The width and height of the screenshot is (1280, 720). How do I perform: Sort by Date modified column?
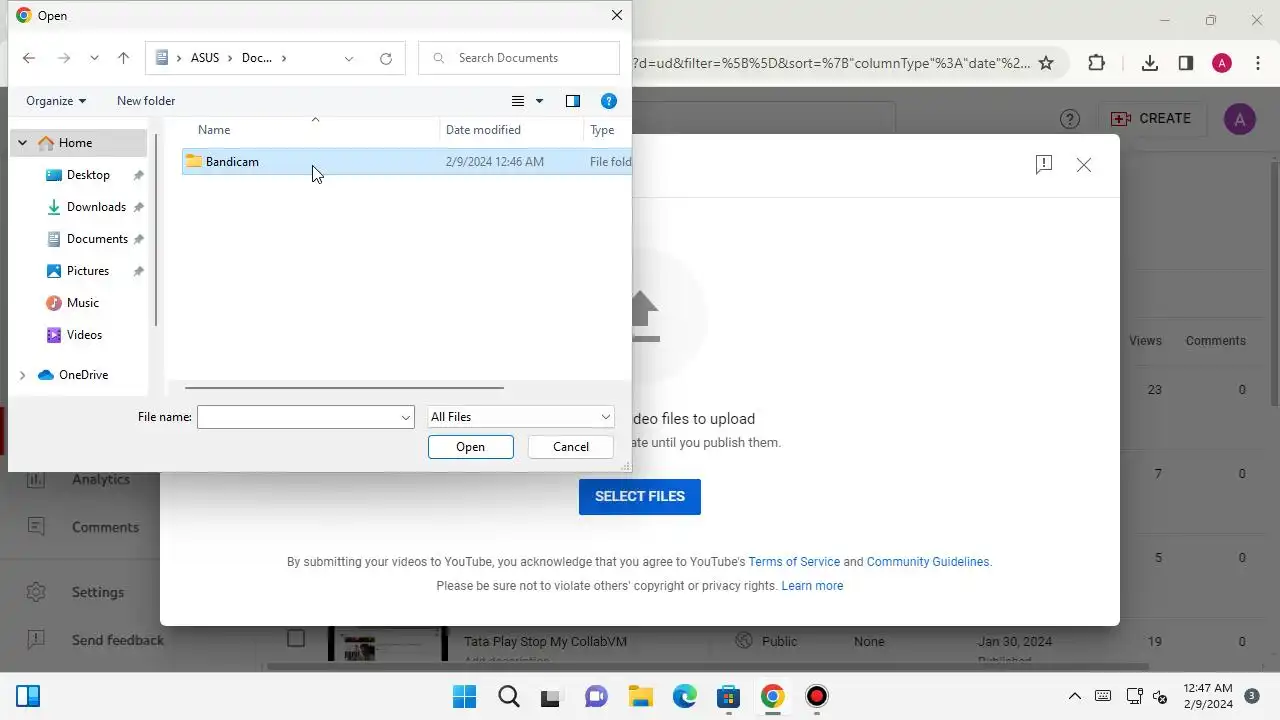(x=483, y=130)
